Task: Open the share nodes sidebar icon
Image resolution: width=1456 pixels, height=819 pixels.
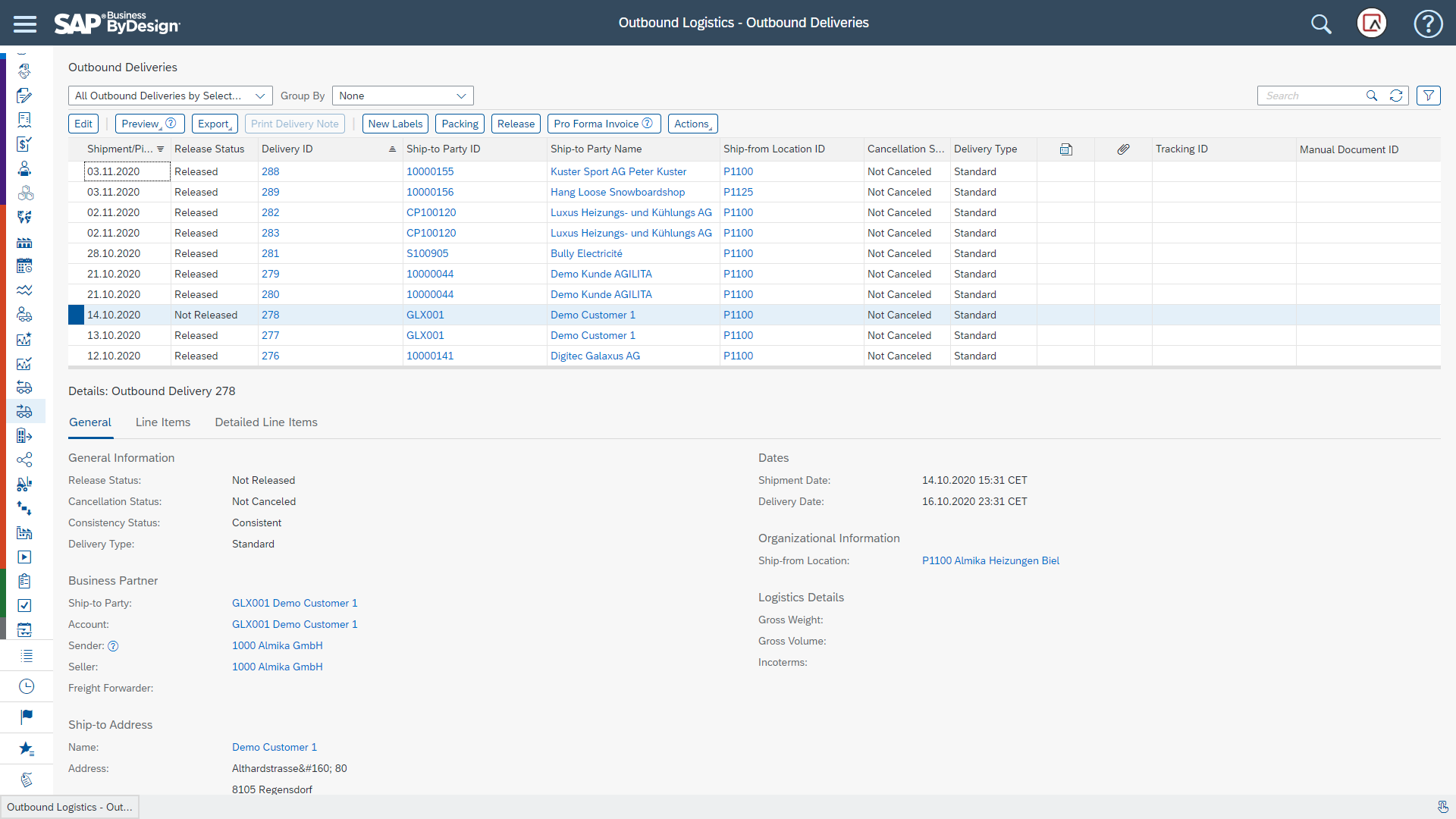Action: coord(24,460)
